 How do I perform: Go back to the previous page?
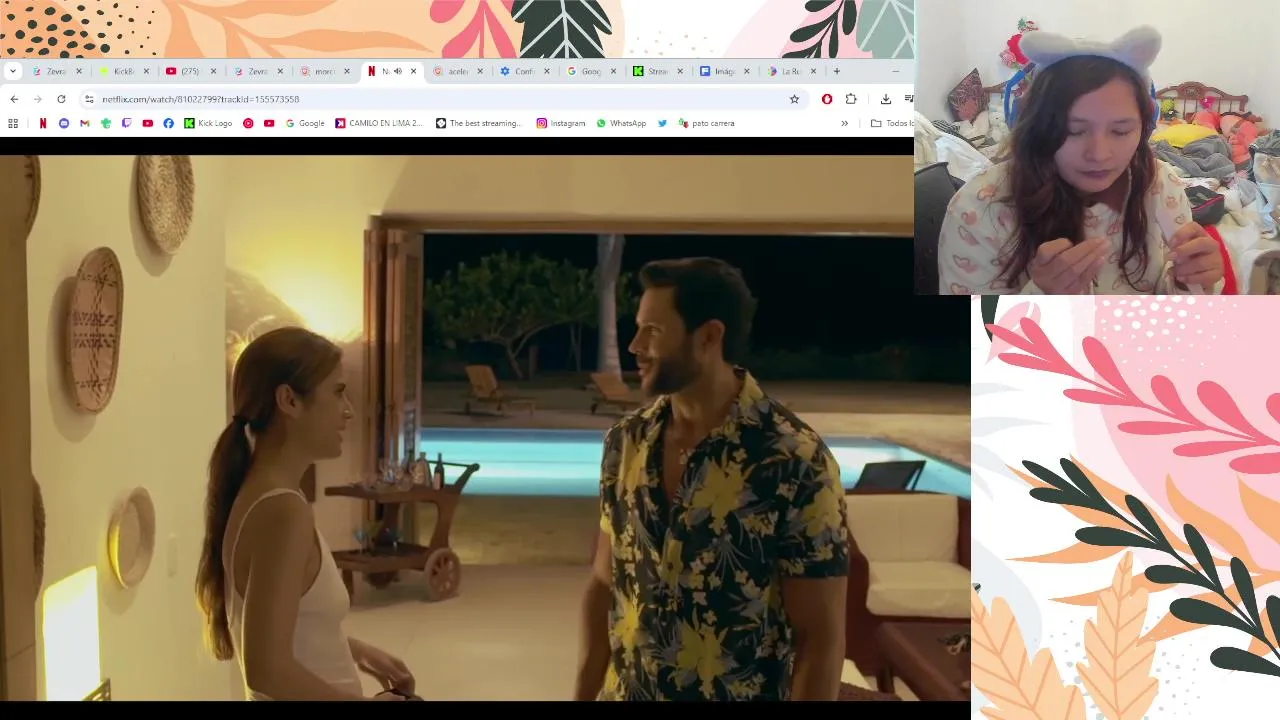pos(14,99)
